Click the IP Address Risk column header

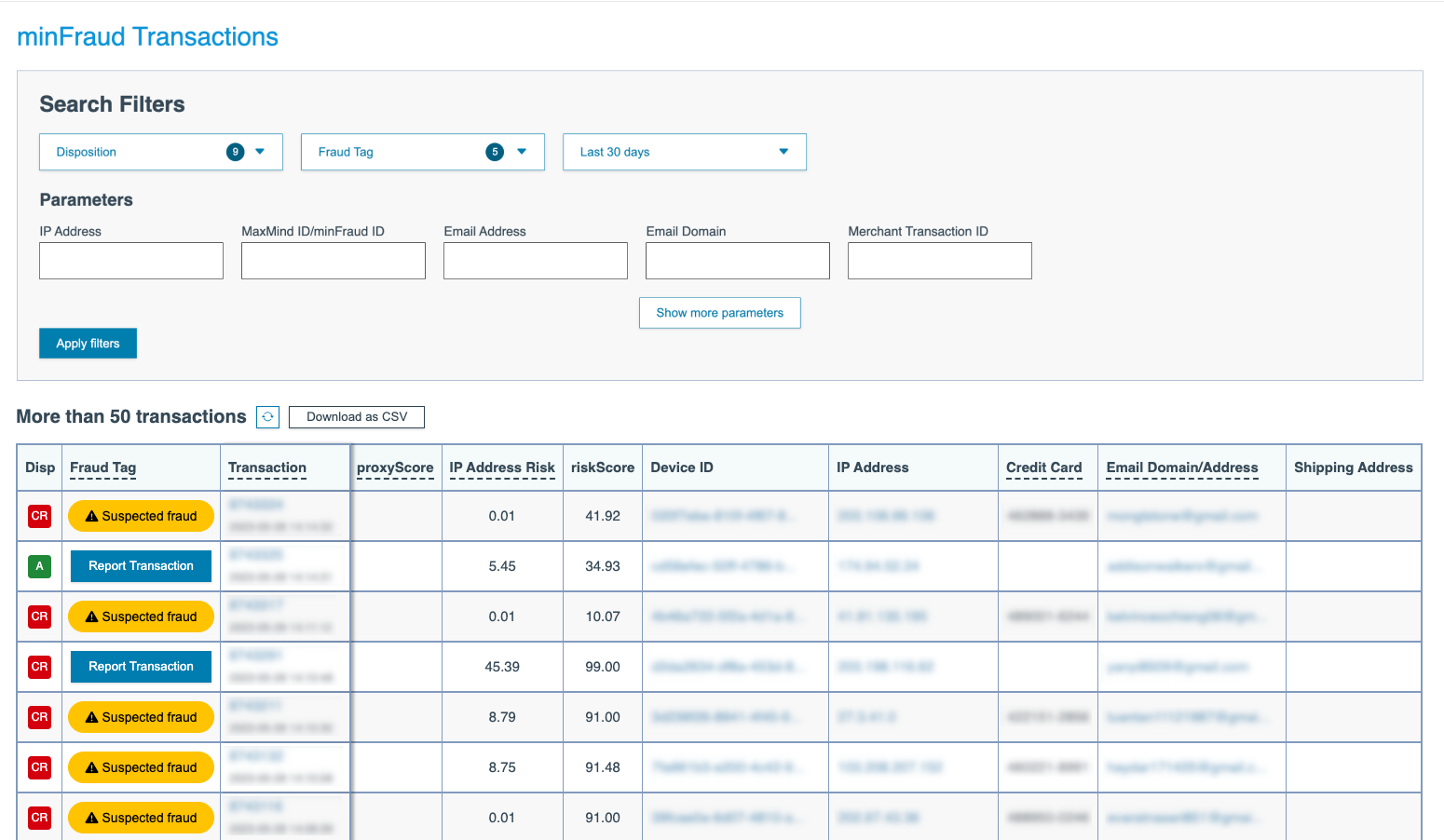[501, 467]
